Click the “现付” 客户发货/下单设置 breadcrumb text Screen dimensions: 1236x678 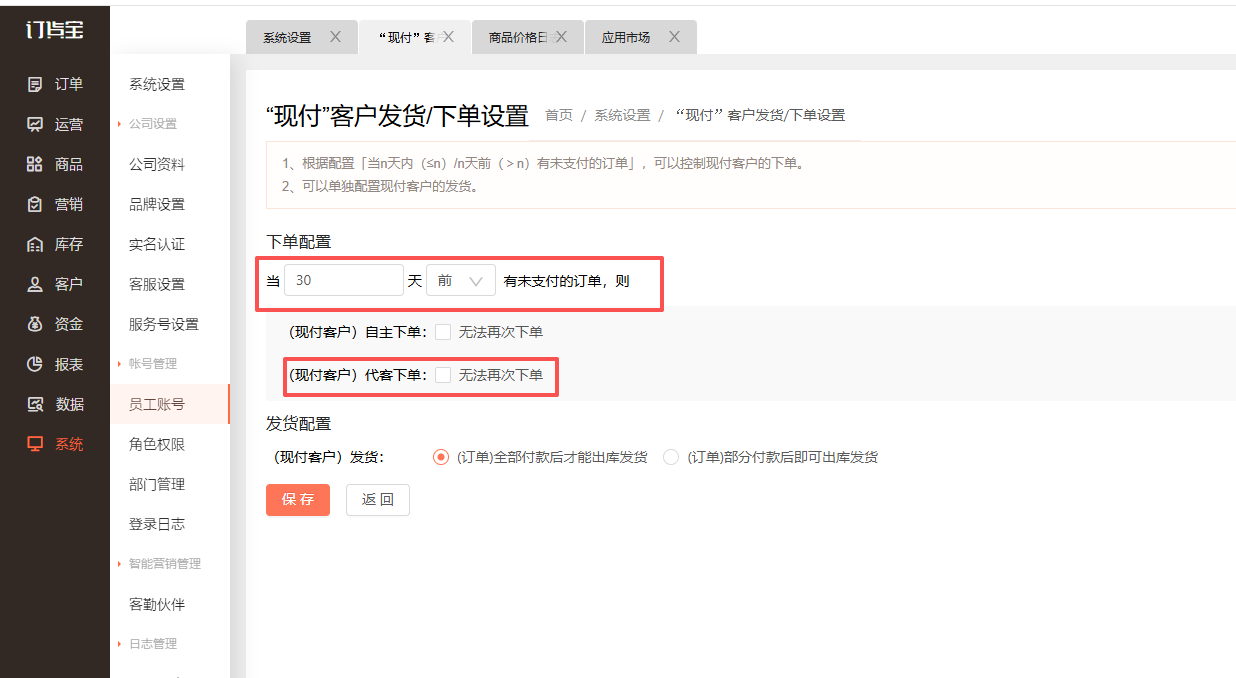point(761,116)
